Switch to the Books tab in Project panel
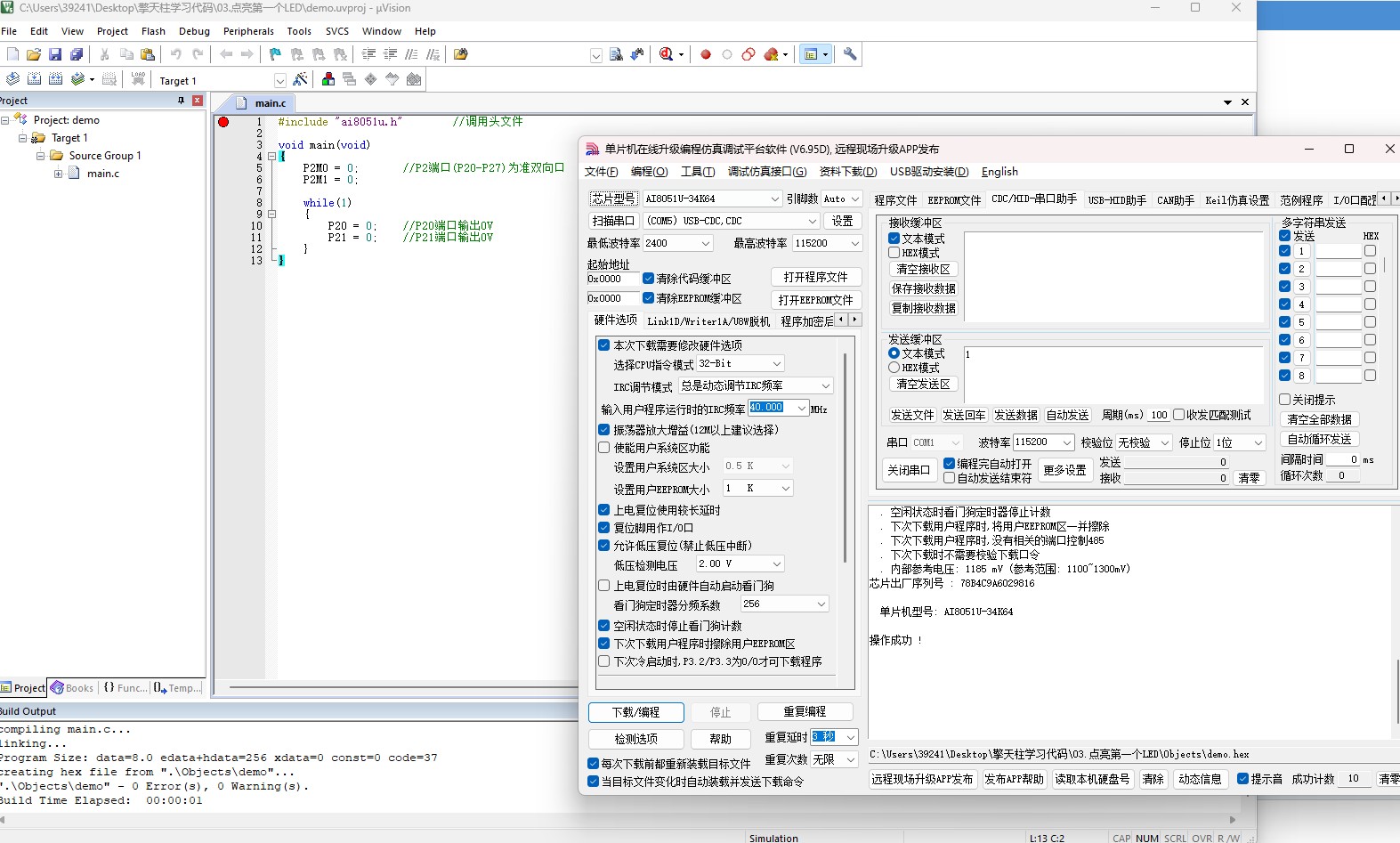The width and height of the screenshot is (1400, 843). (x=72, y=688)
